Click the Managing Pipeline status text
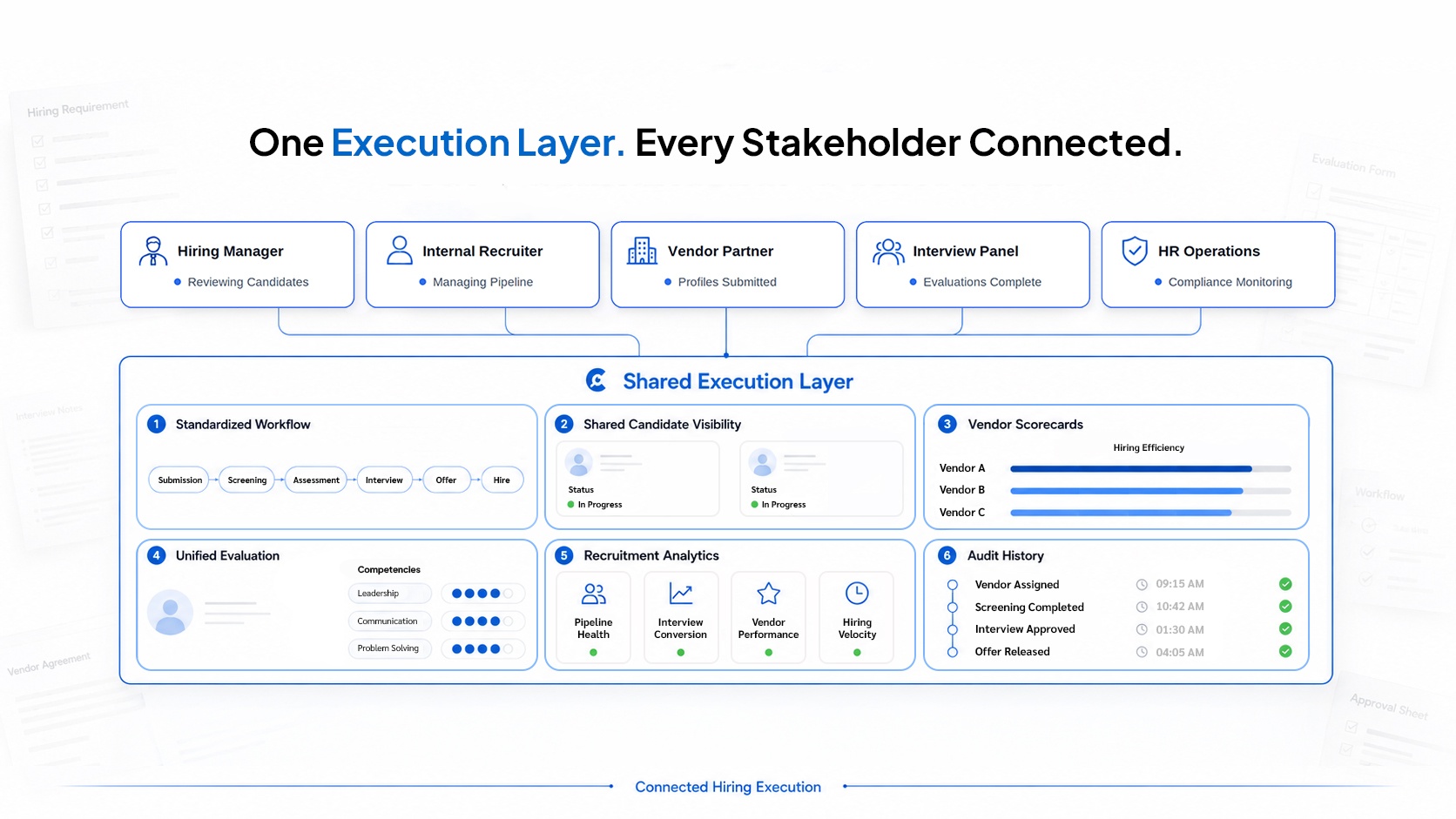 482,282
